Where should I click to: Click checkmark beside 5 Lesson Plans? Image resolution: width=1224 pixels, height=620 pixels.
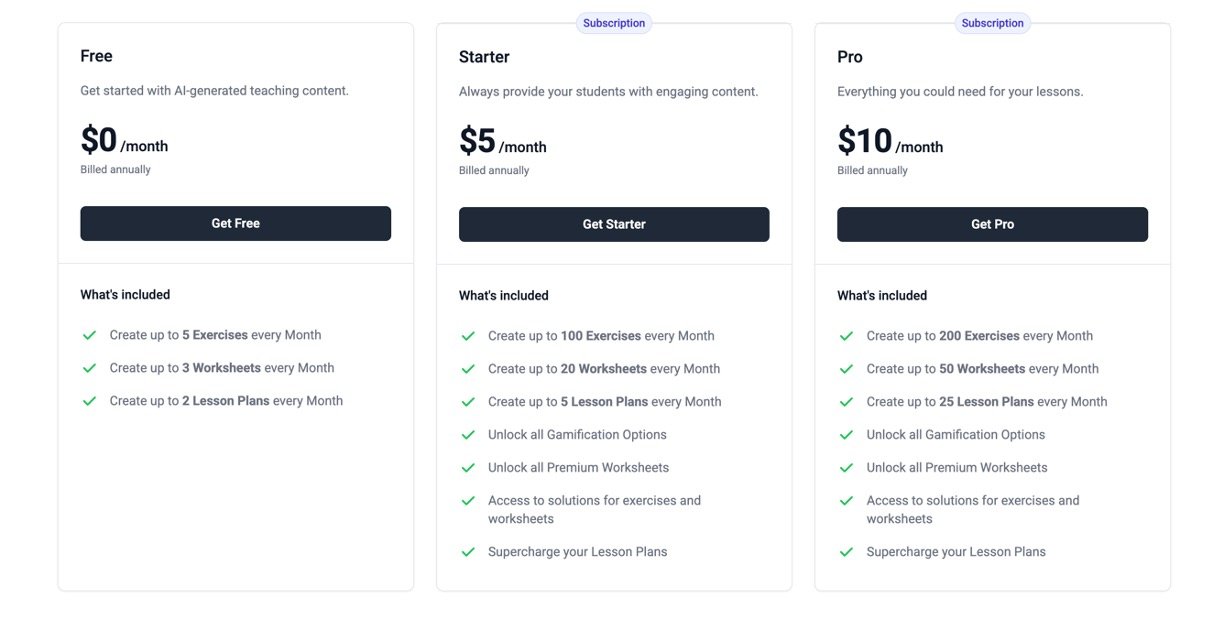(468, 403)
